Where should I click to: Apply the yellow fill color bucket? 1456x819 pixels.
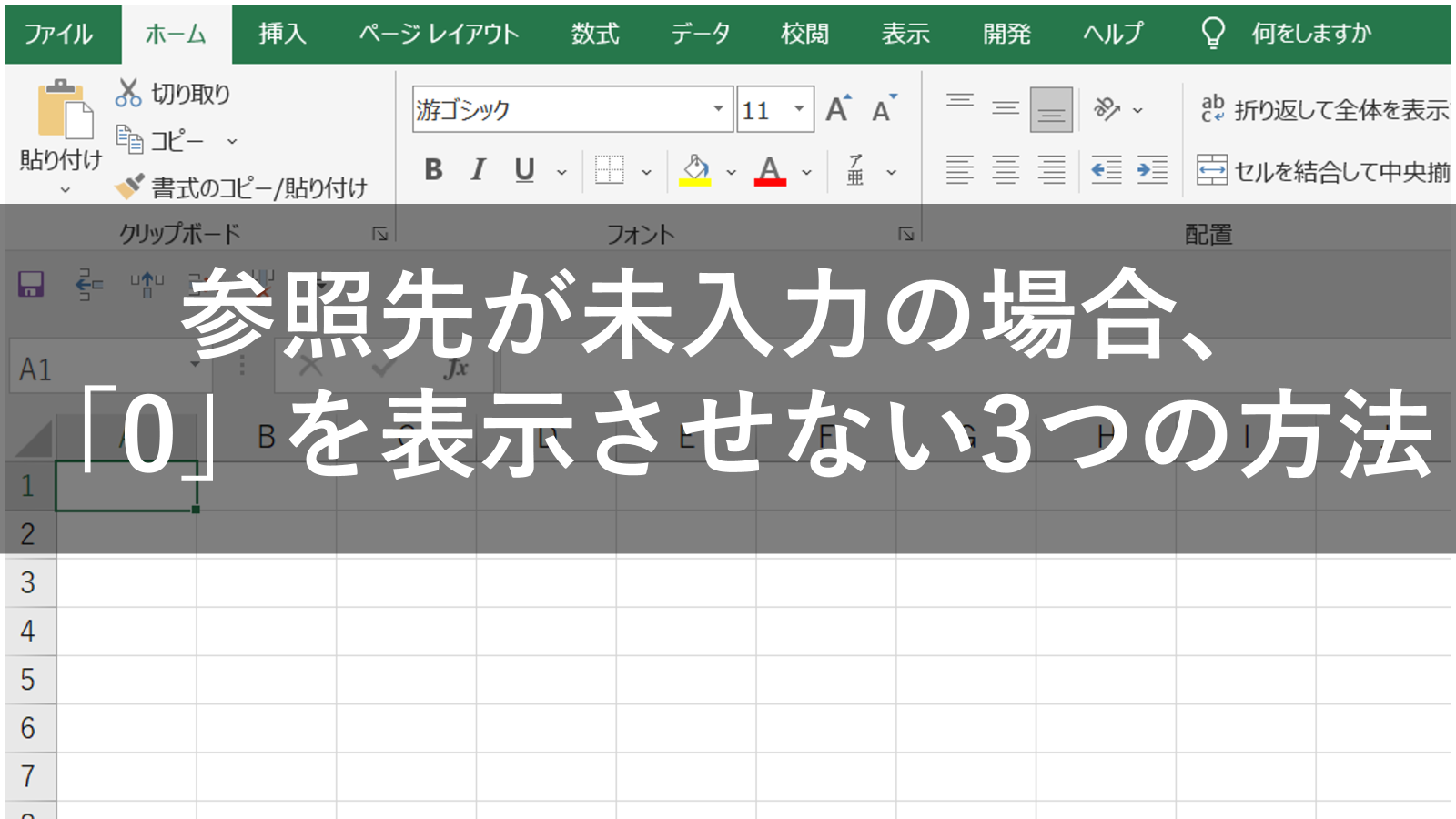point(695,169)
